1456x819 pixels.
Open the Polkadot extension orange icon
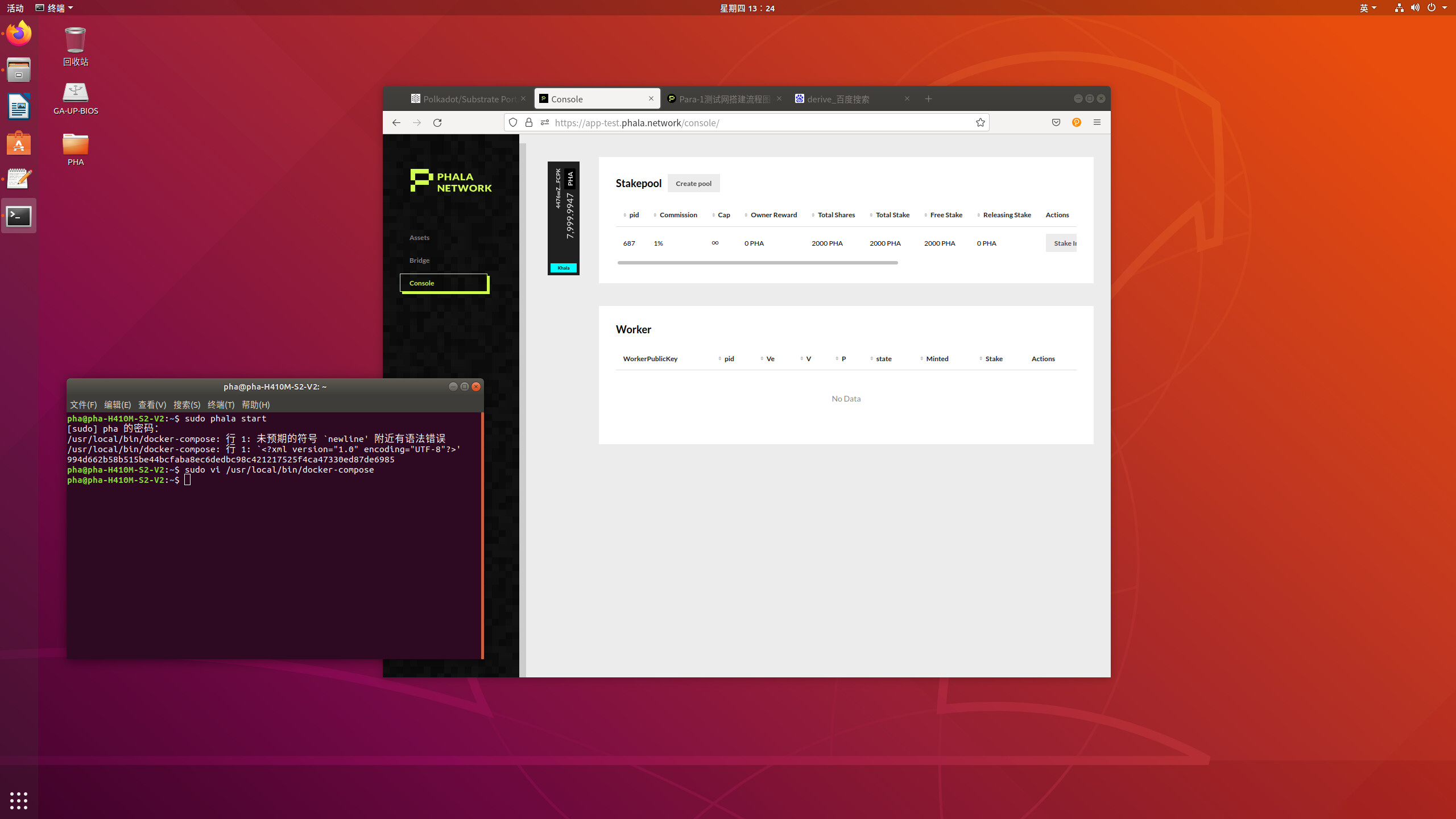tap(1077, 123)
